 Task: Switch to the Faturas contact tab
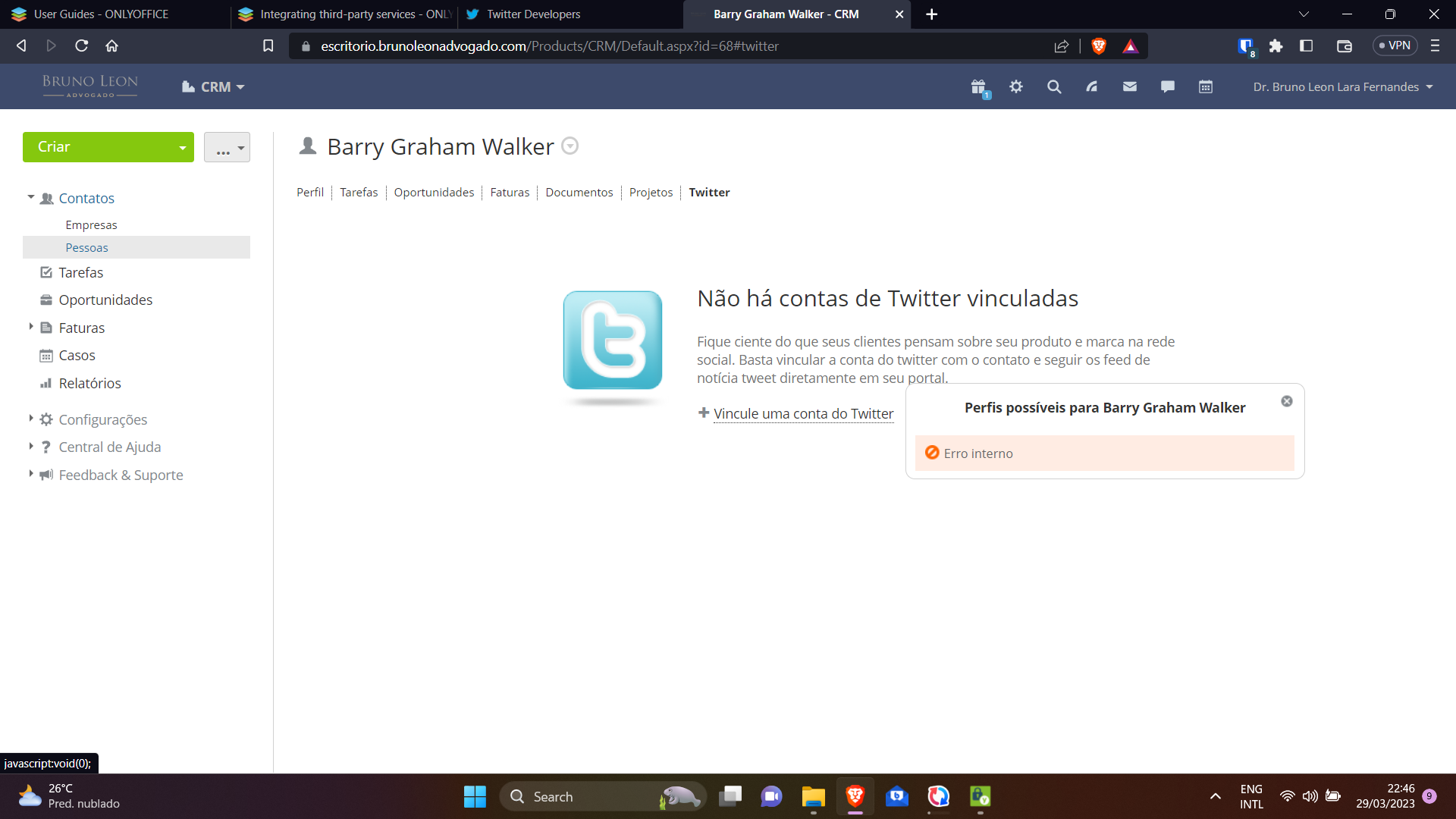510,193
